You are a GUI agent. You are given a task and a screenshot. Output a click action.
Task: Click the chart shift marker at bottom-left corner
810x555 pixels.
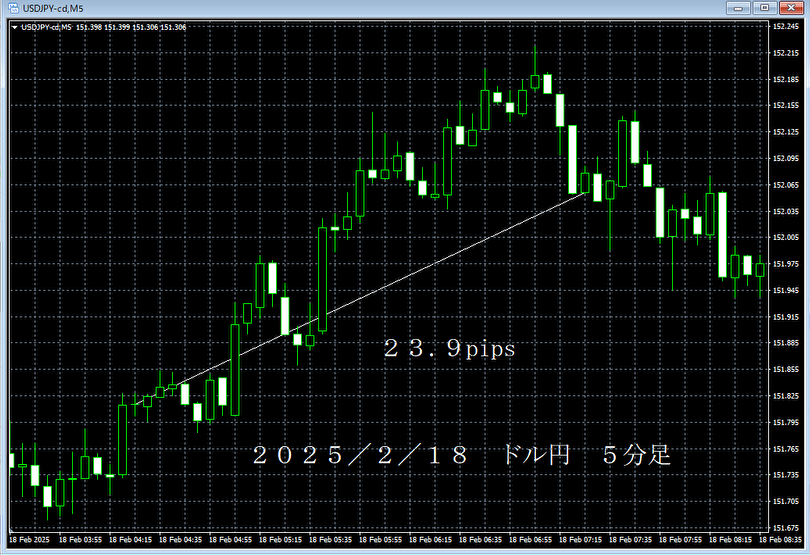[x=10, y=530]
